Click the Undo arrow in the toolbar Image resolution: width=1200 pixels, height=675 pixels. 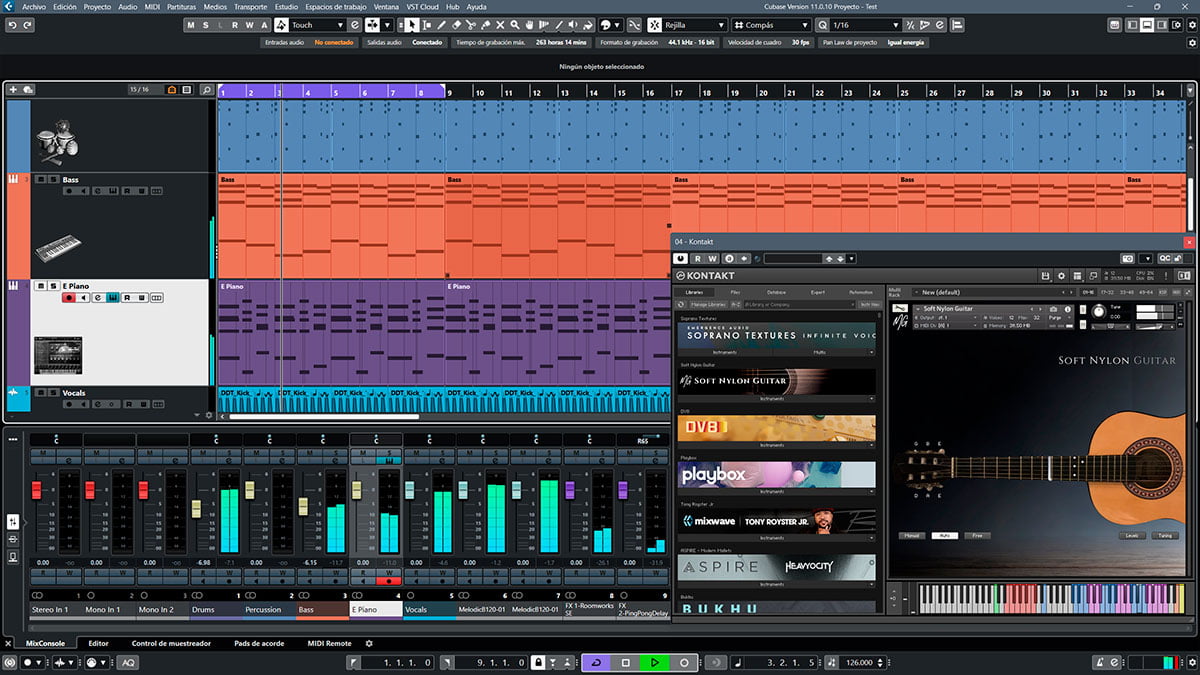[11, 25]
